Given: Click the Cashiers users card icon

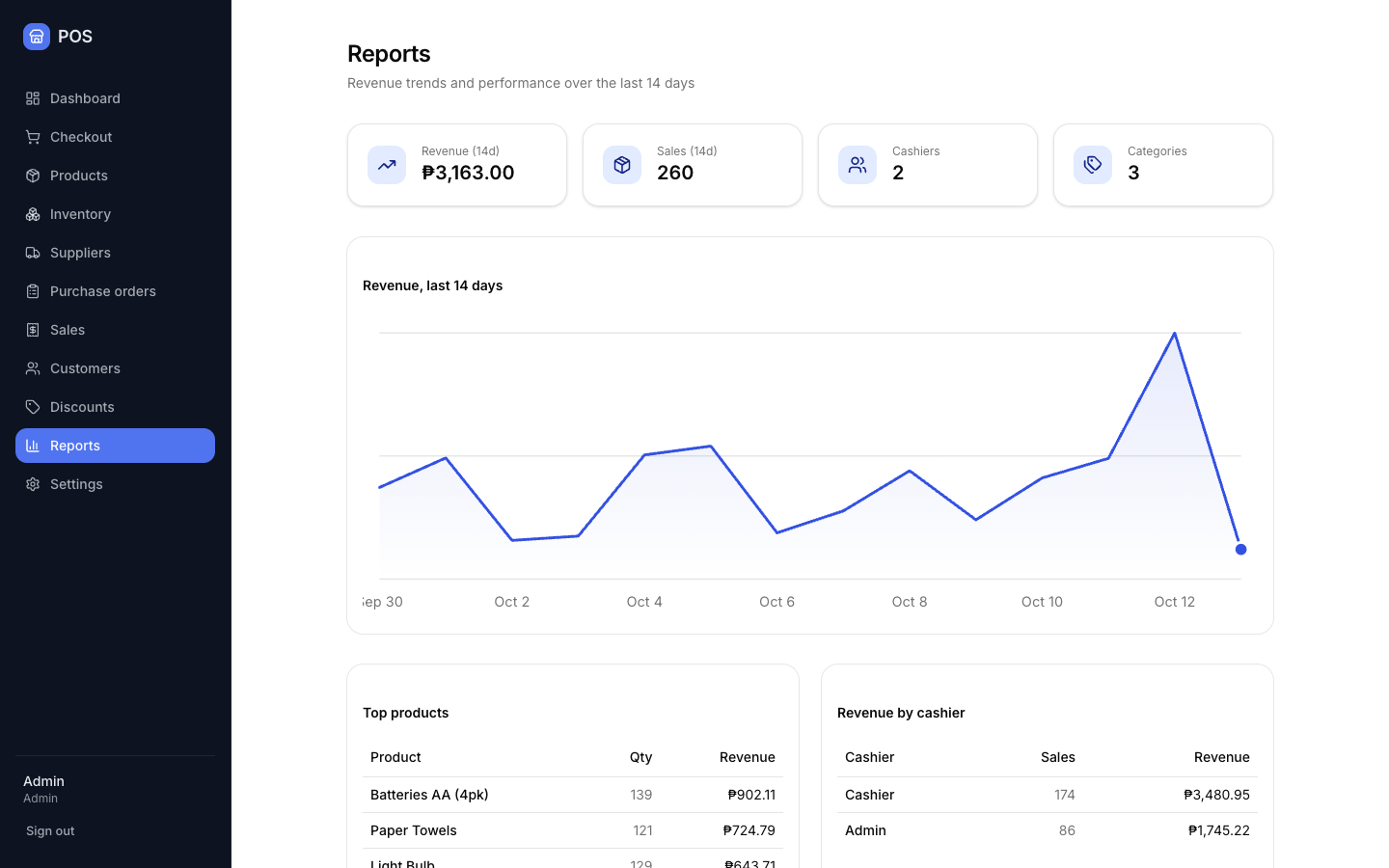Looking at the screenshot, I should tap(858, 165).
